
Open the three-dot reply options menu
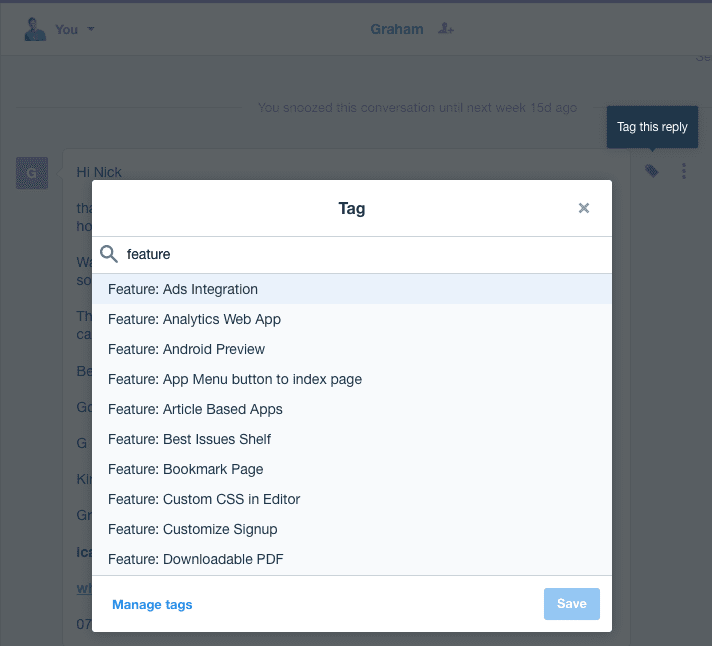683,171
